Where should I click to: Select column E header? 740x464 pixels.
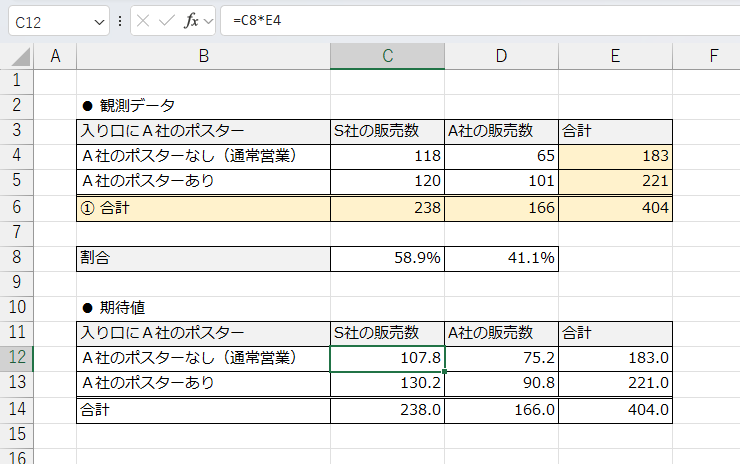tap(615, 56)
